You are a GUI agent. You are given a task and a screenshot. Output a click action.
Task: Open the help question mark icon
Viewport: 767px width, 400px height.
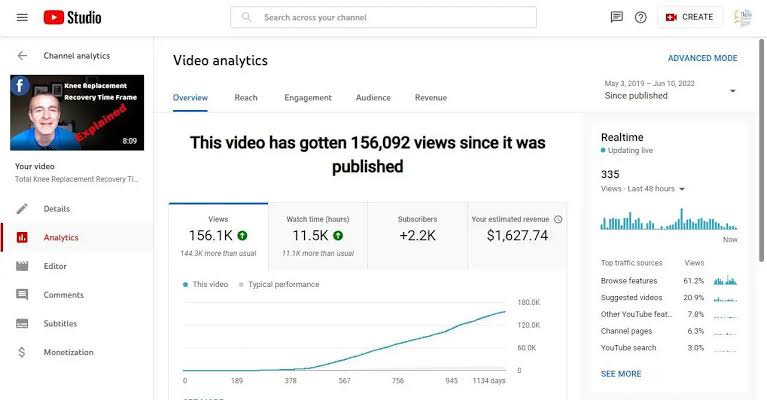[x=640, y=17]
